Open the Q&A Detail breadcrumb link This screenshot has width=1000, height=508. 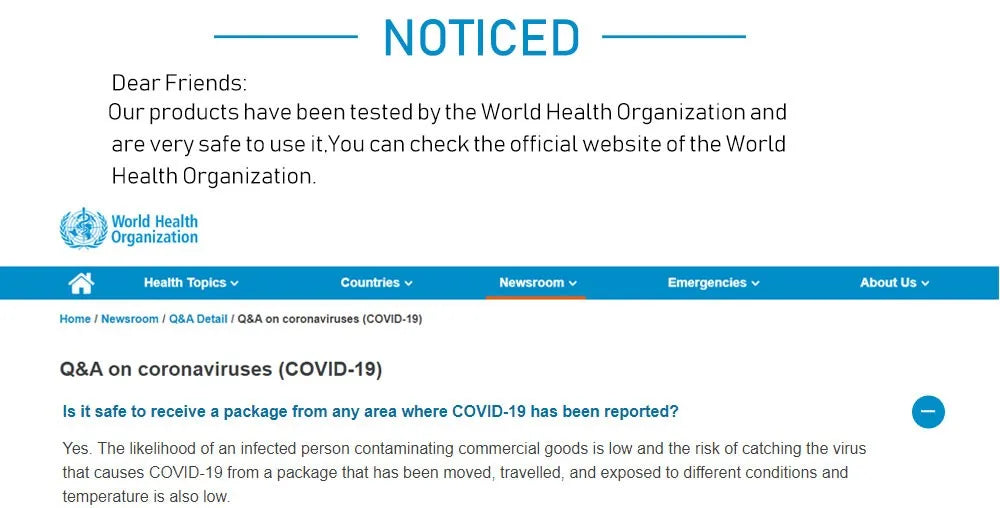(198, 319)
